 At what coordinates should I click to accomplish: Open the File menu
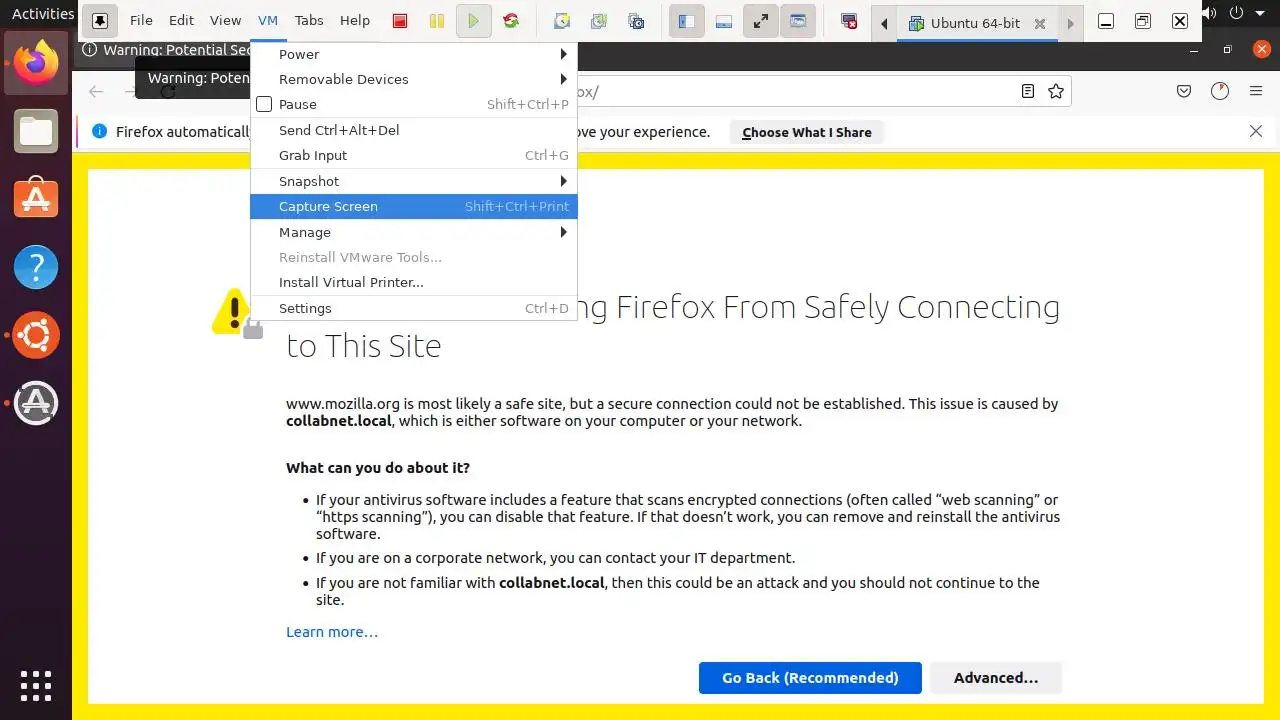[141, 20]
